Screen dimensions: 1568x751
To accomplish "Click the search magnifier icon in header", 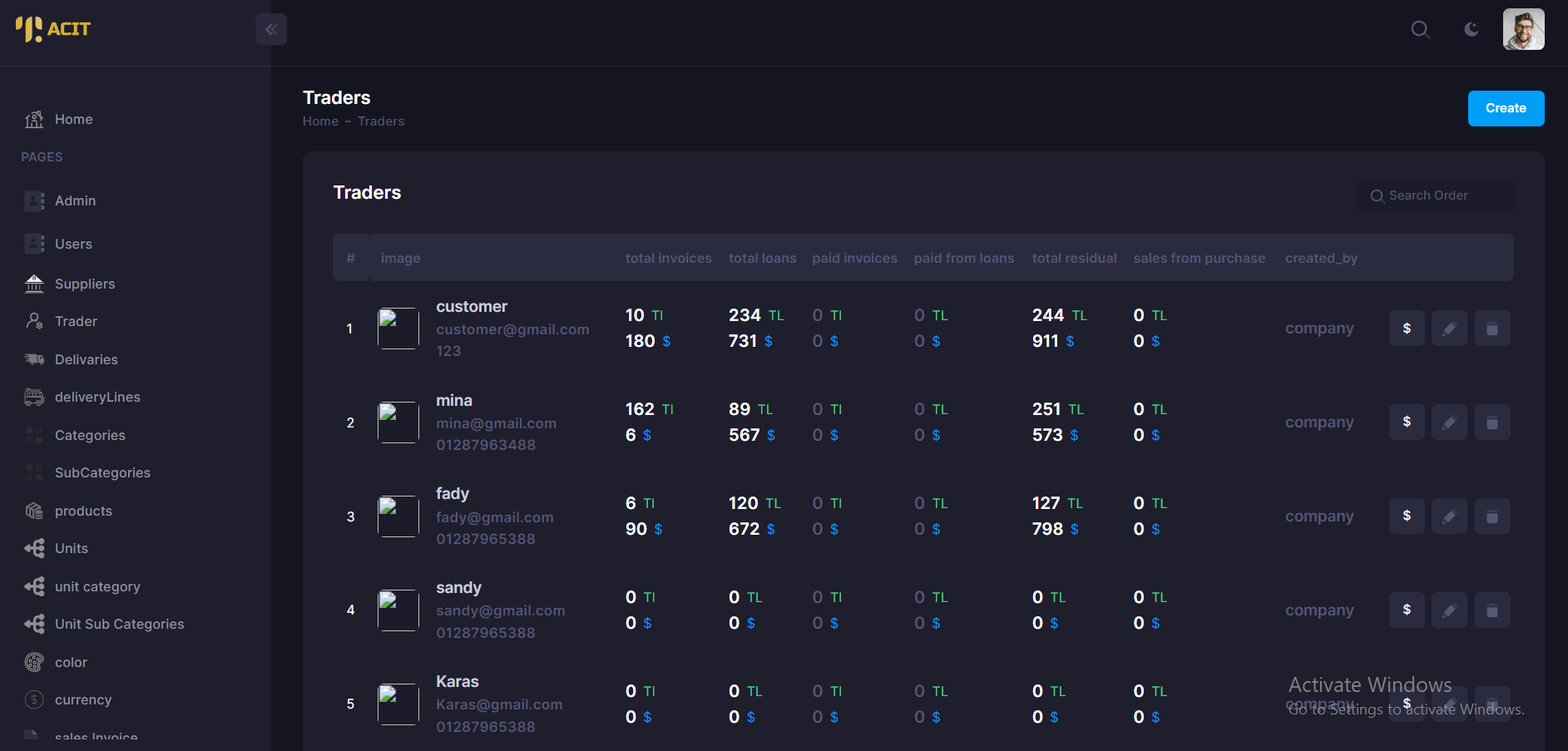I will click(1420, 30).
